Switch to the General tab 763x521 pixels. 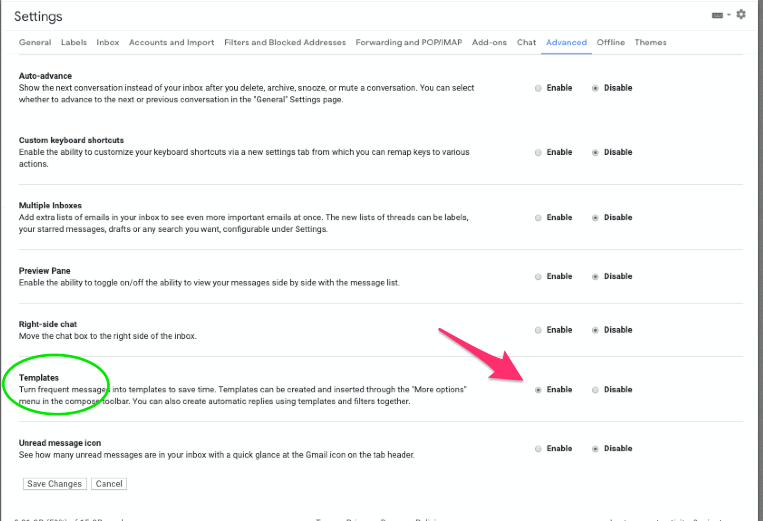tap(35, 42)
